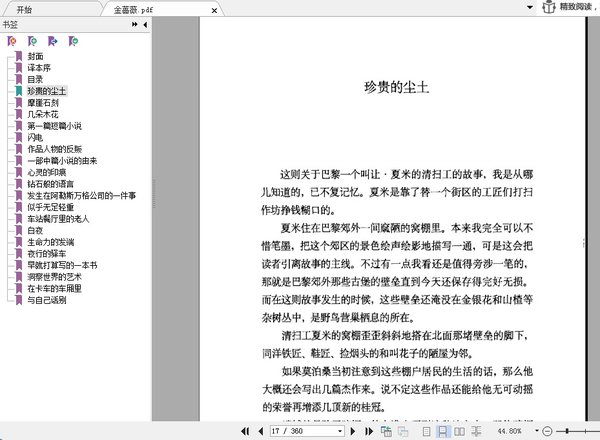Click the bookmark with arrow icon

coord(53,41)
